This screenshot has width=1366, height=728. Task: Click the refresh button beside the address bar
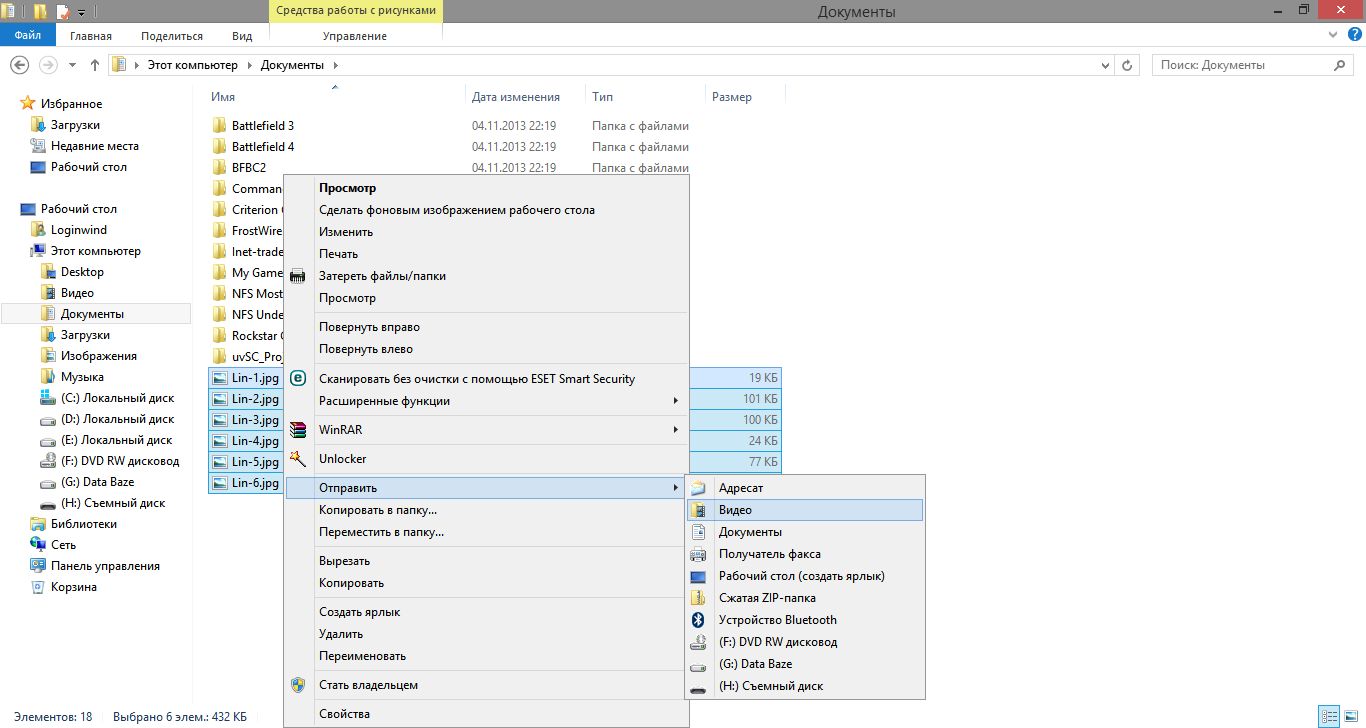pyautogui.click(x=1128, y=65)
